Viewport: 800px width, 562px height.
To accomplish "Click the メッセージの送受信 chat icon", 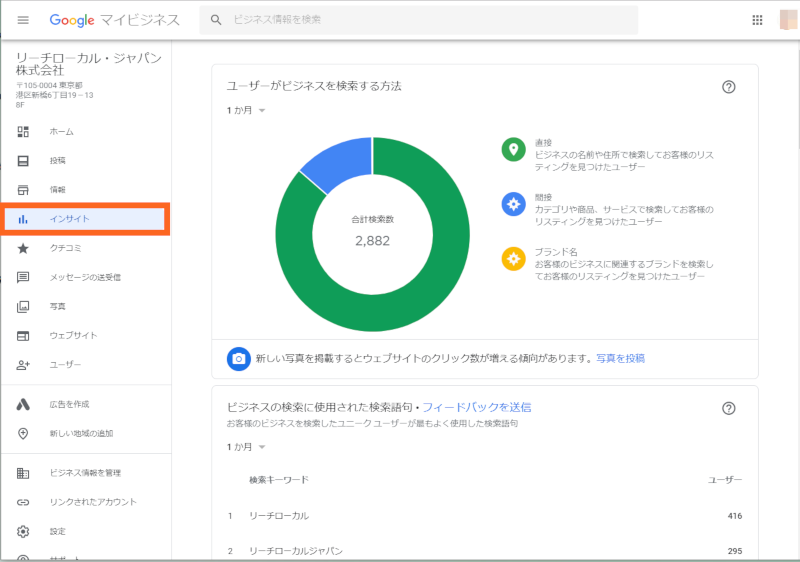I will click(x=23, y=277).
